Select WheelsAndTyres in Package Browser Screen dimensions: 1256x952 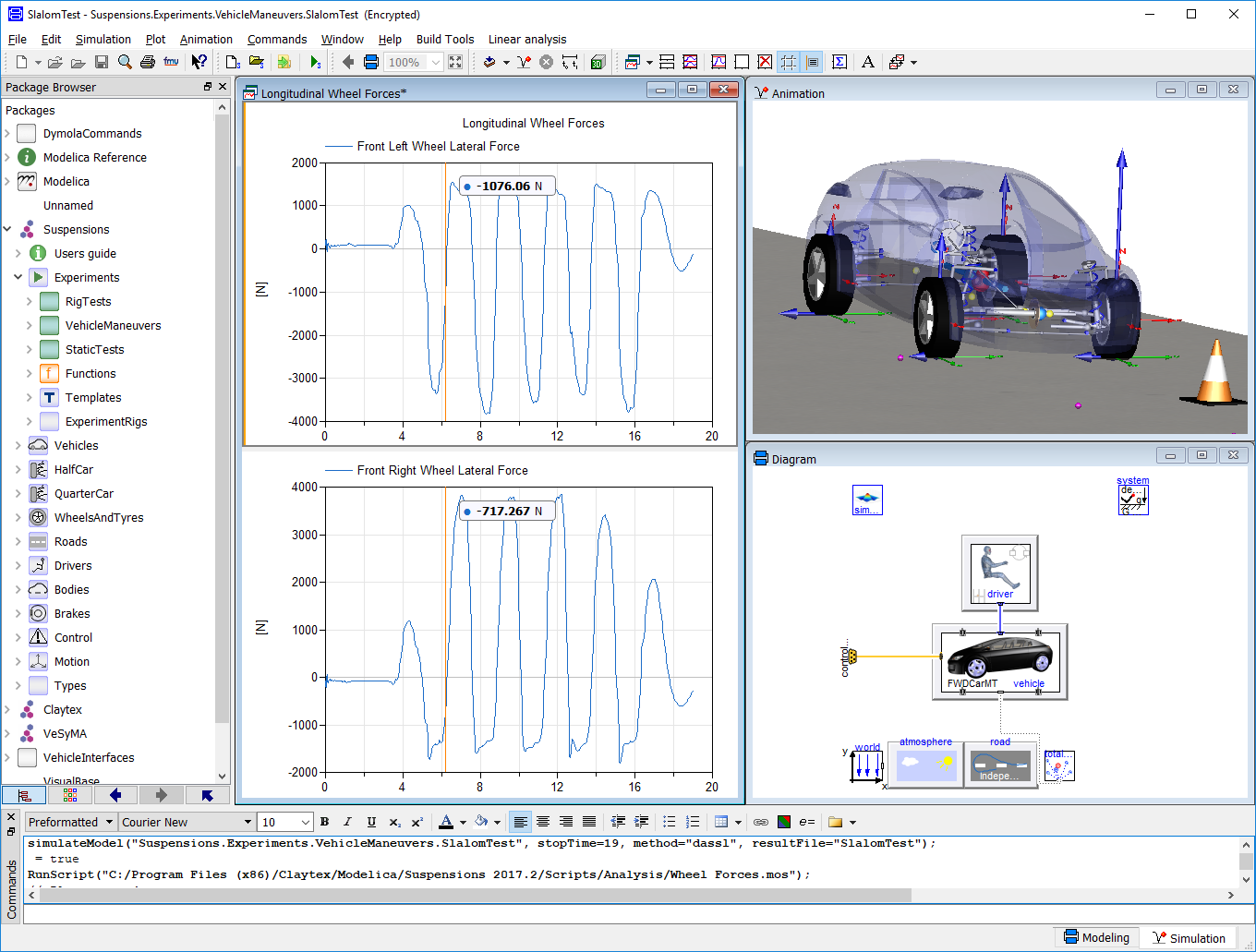99,518
